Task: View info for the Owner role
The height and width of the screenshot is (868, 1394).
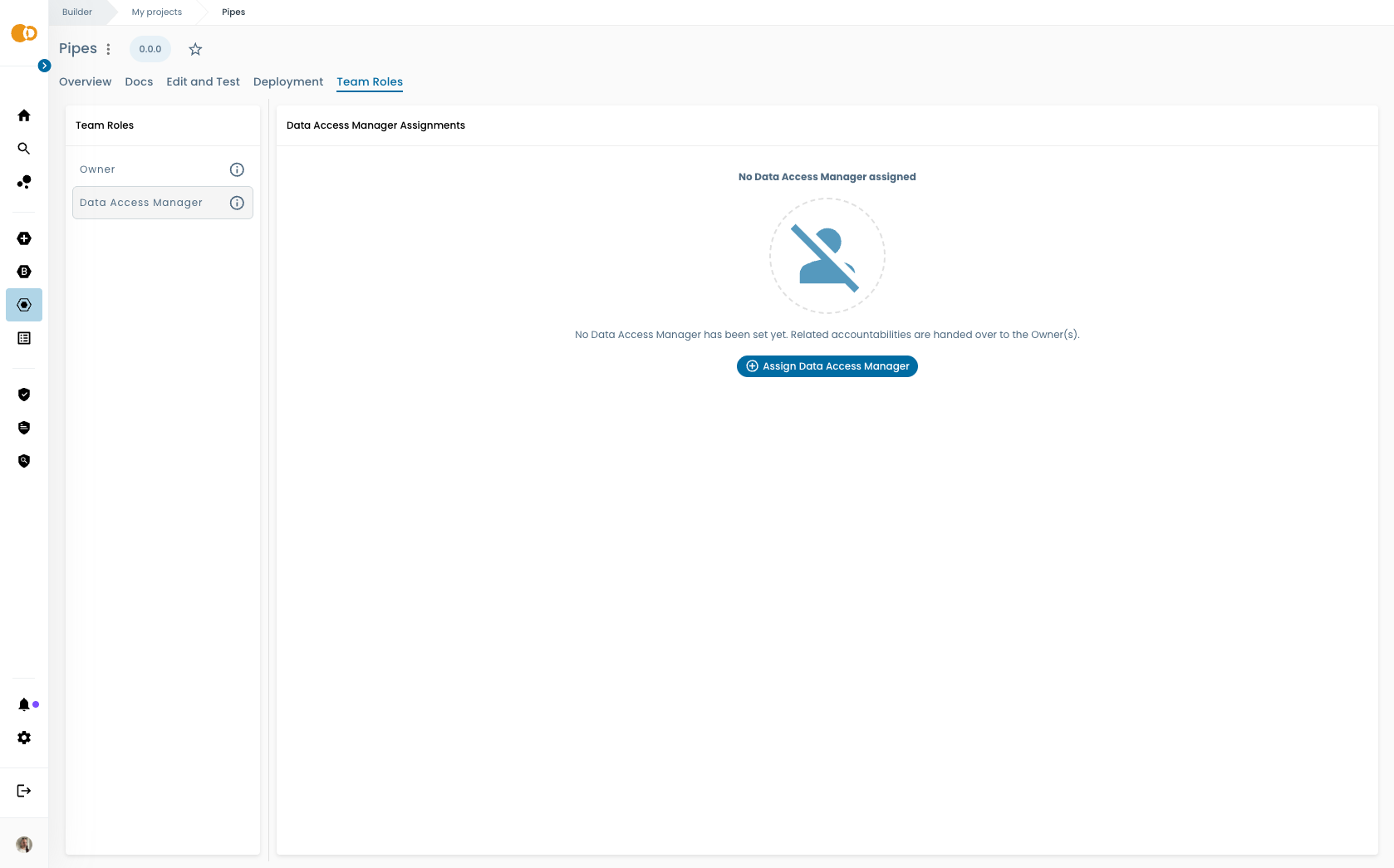Action: pyautogui.click(x=237, y=169)
